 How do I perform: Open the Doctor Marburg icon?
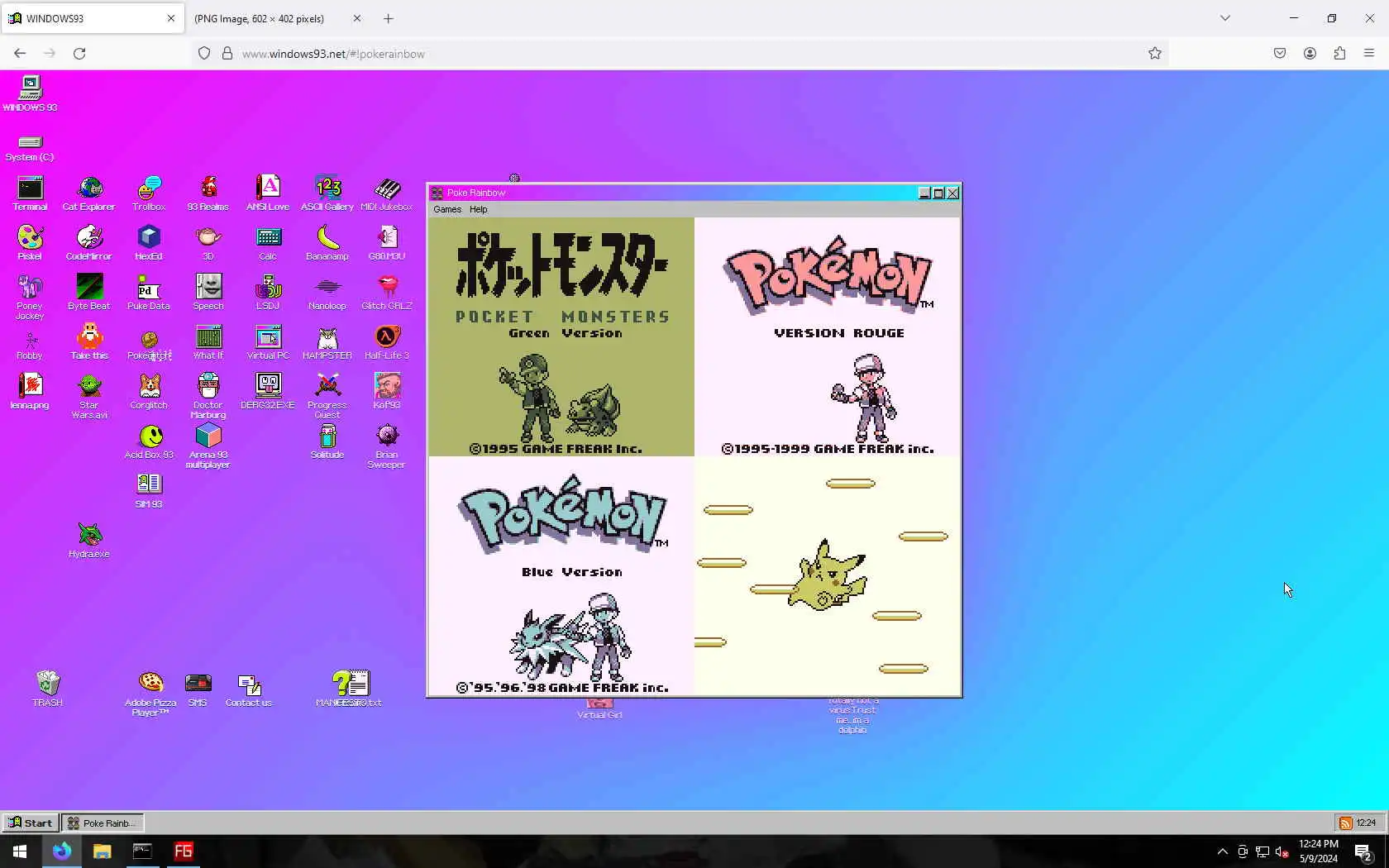click(x=208, y=397)
